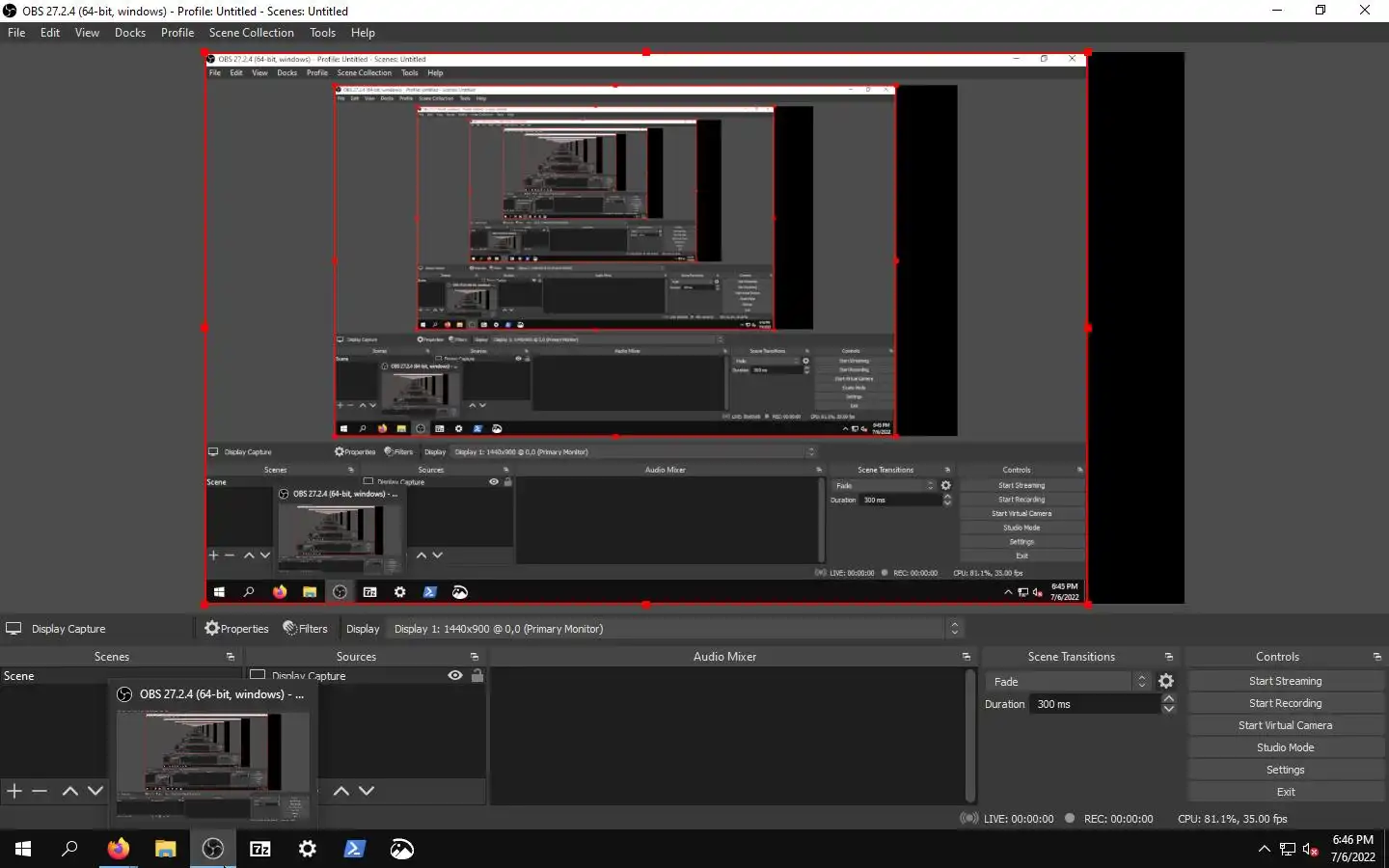This screenshot has height=868, width=1389.
Task: Increase transition duration with up arrow
Action: [1169, 698]
